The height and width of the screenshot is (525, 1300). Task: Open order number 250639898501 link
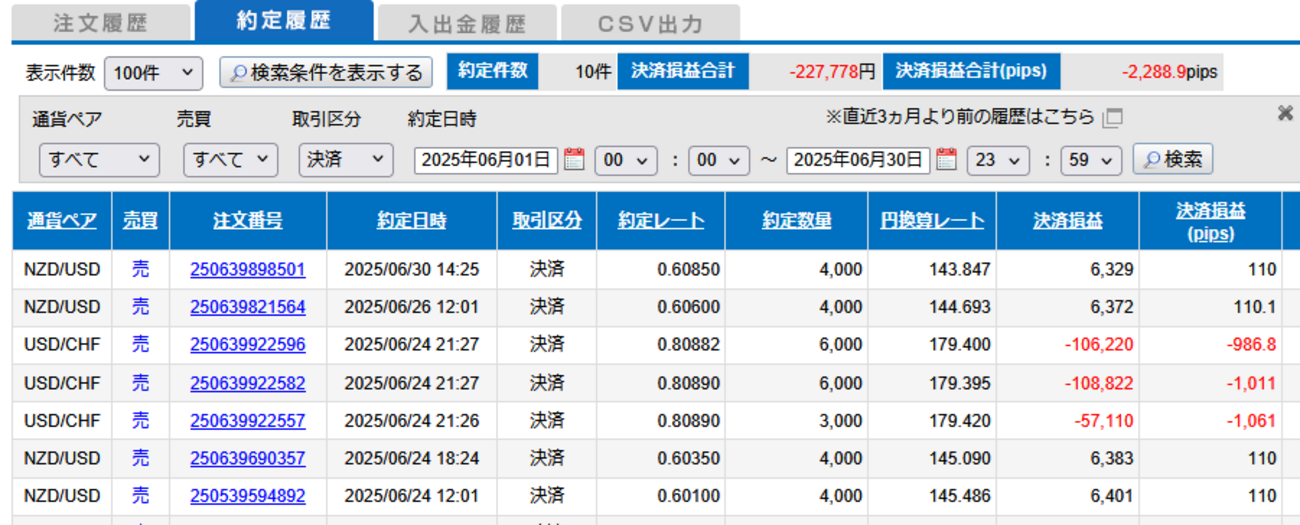click(248, 270)
